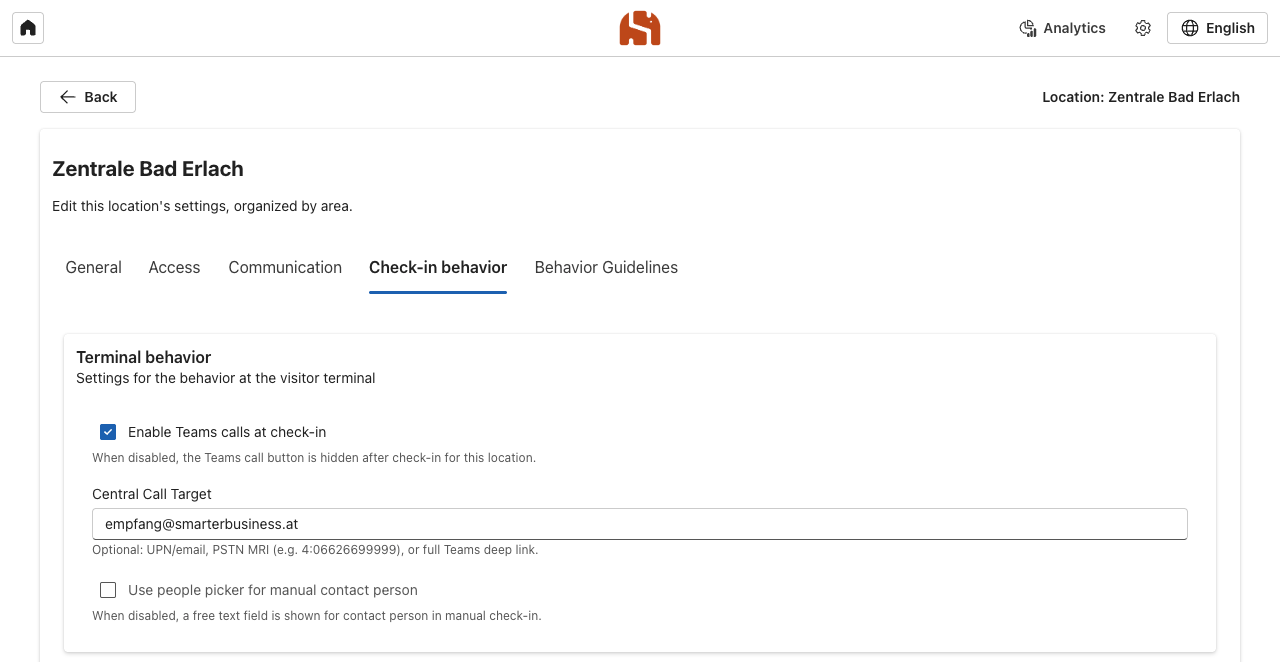The image size is (1280, 662).
Task: Switch to the General tab
Action: [x=94, y=267]
